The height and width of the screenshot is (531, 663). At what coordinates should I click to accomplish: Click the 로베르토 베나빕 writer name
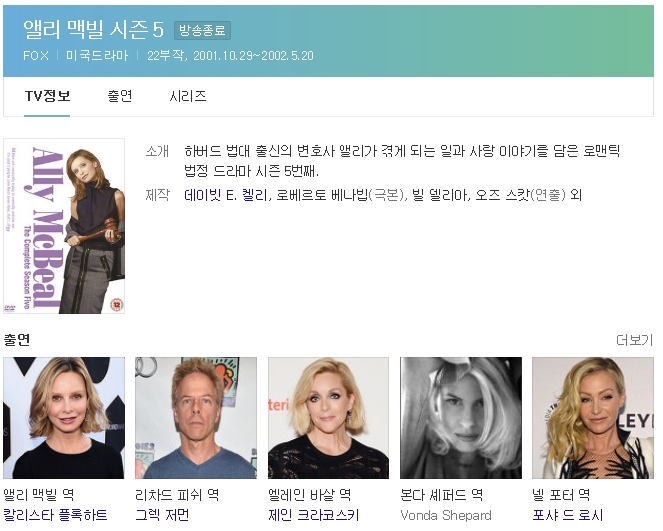point(320,194)
